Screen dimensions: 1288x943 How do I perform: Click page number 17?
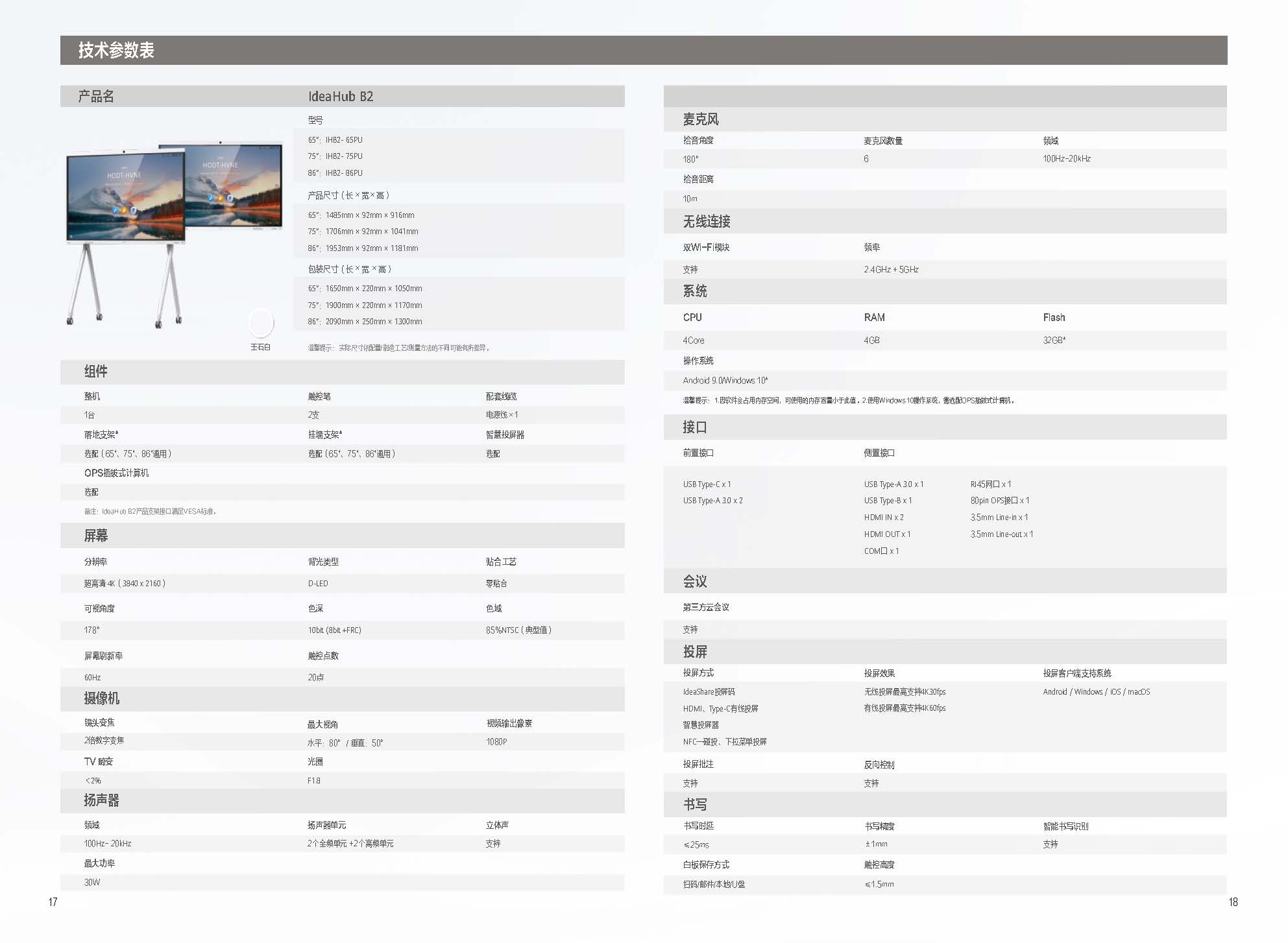(53, 902)
